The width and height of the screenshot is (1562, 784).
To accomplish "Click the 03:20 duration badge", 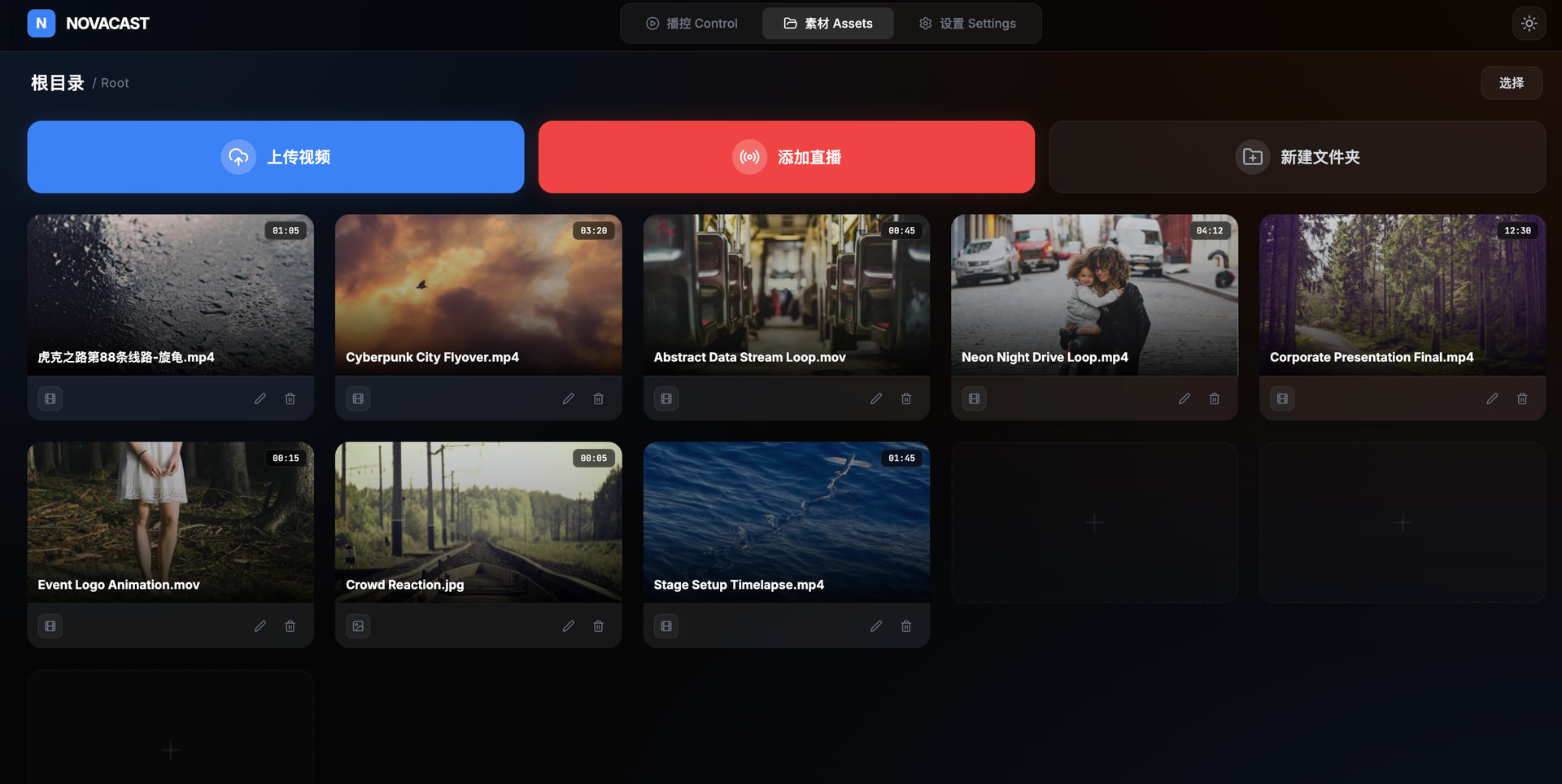I will click(594, 231).
